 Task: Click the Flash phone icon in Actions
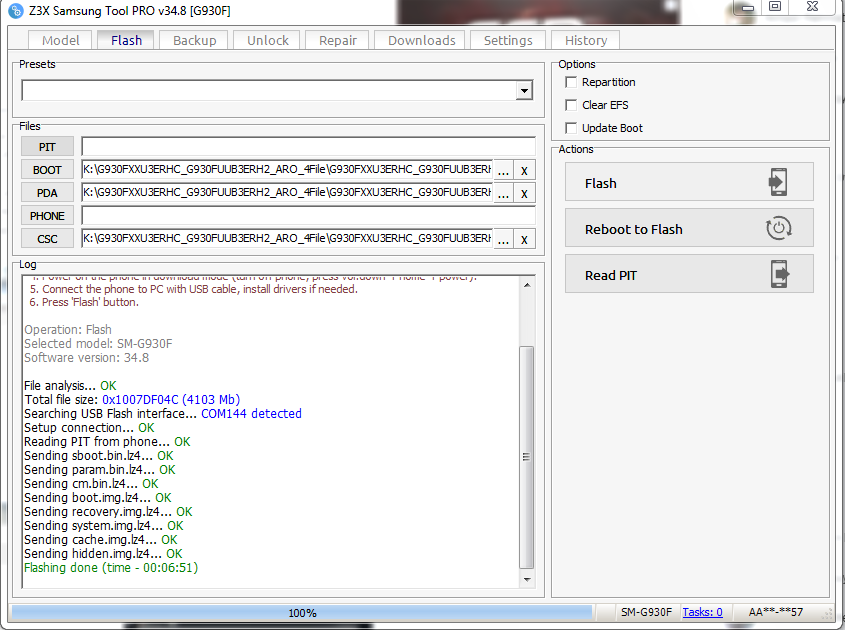pos(778,182)
